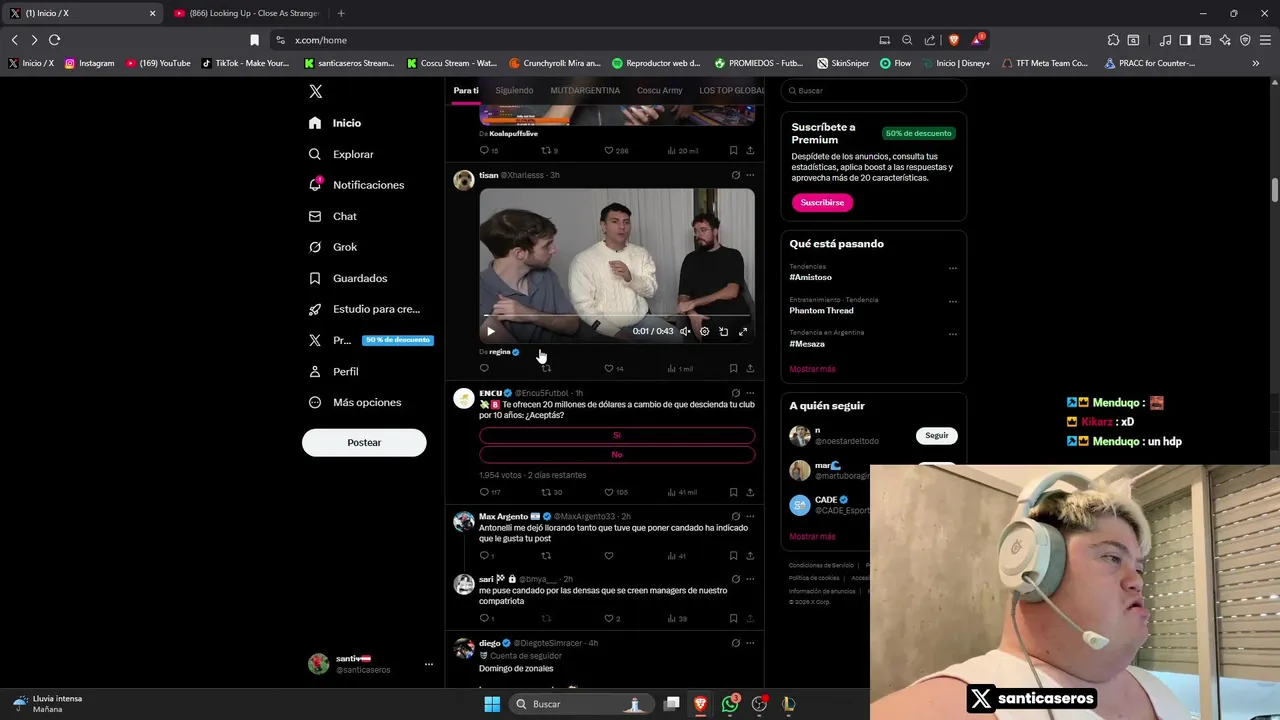Seek on the video progress bar
Viewport: 1280px width, 720px height.
tap(617, 316)
